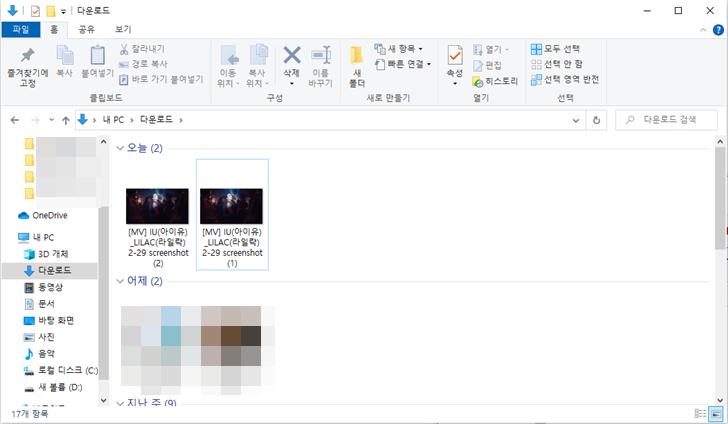Click 선택 영역 반전 (Invert selection)
728x424 pixels.
(565, 79)
